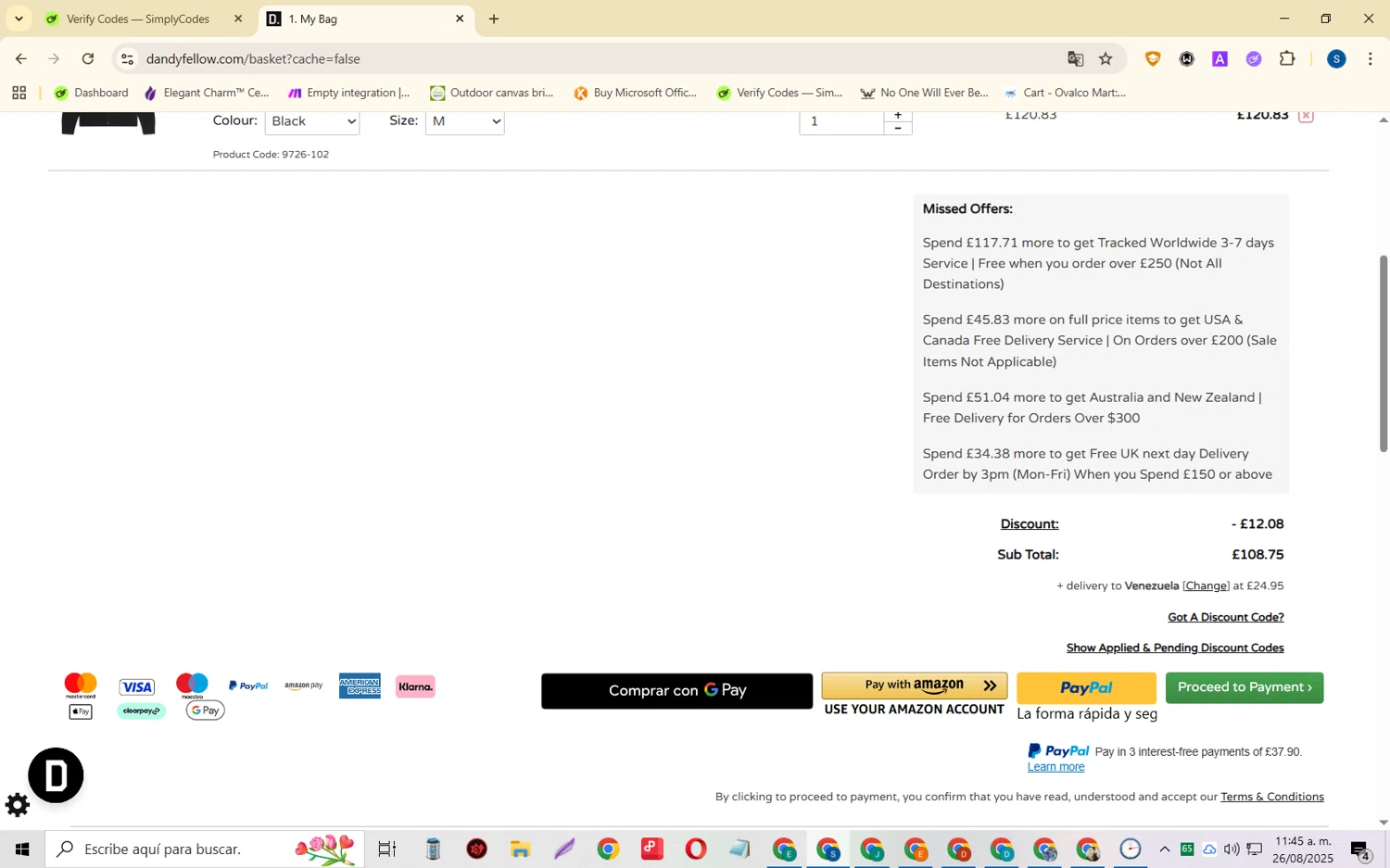Open the Extensions puzzle icon
The image size is (1390, 868).
click(x=1287, y=59)
